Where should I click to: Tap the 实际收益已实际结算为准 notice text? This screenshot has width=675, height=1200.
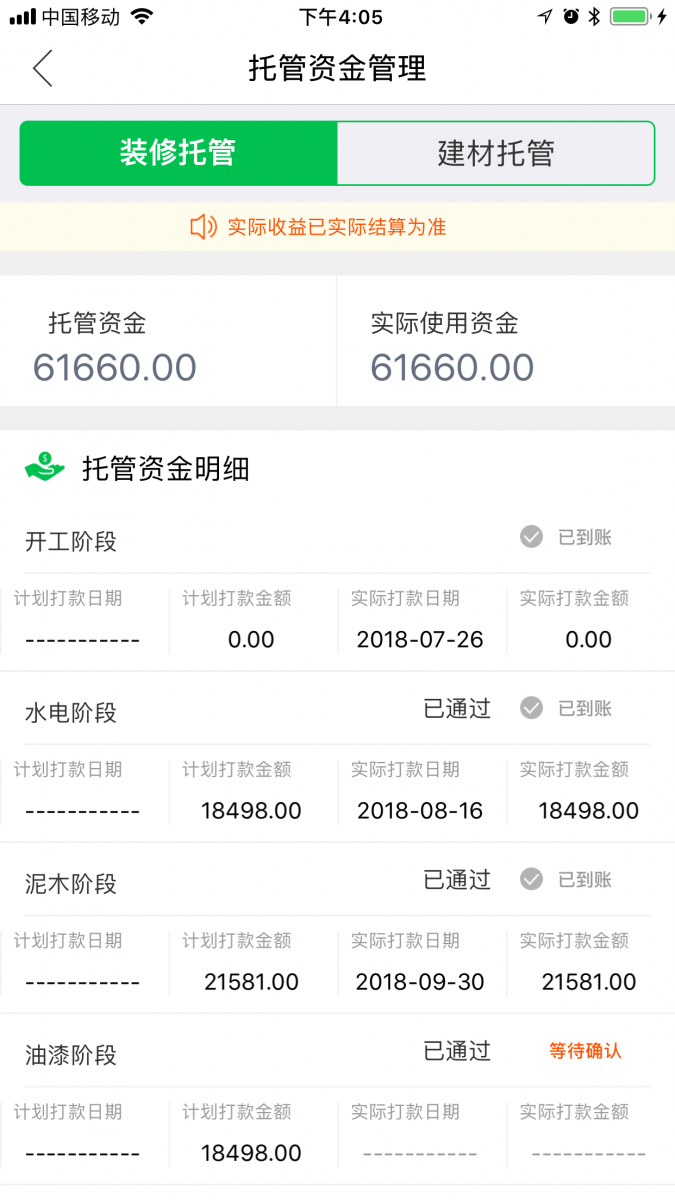coord(336,227)
